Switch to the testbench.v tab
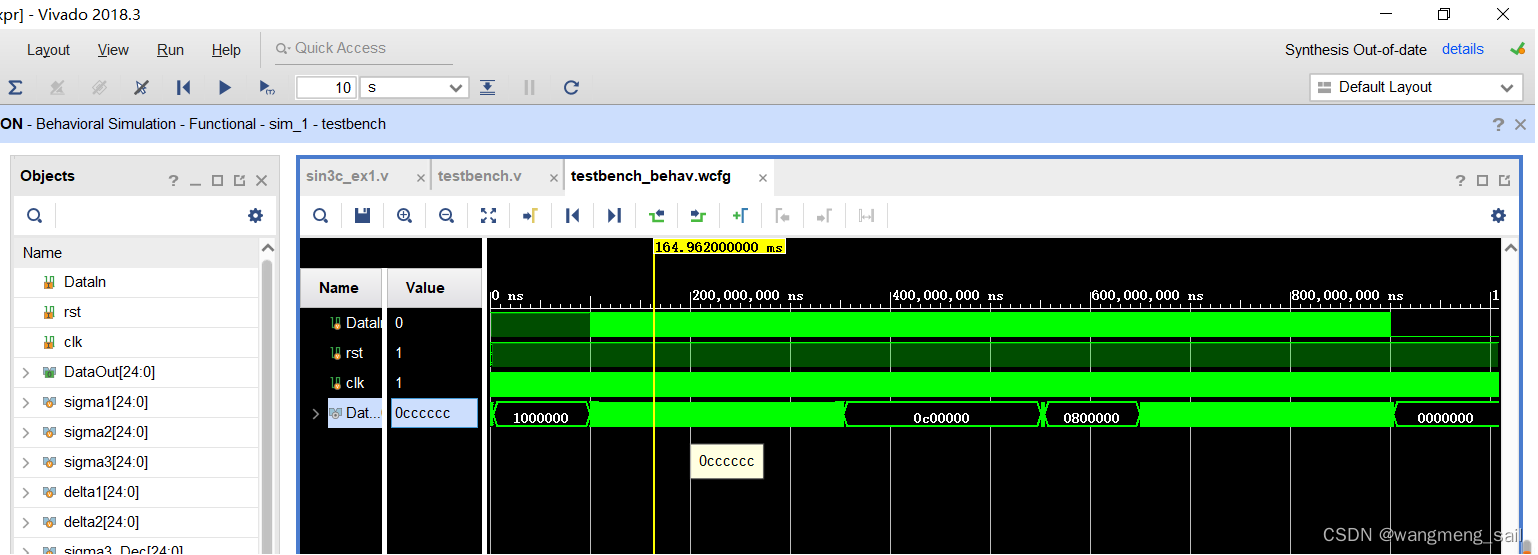 (480, 176)
